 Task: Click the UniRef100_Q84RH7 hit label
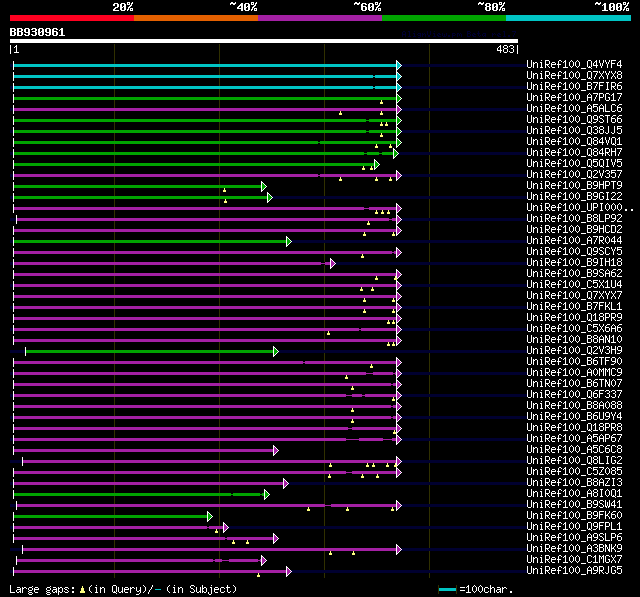[574, 153]
